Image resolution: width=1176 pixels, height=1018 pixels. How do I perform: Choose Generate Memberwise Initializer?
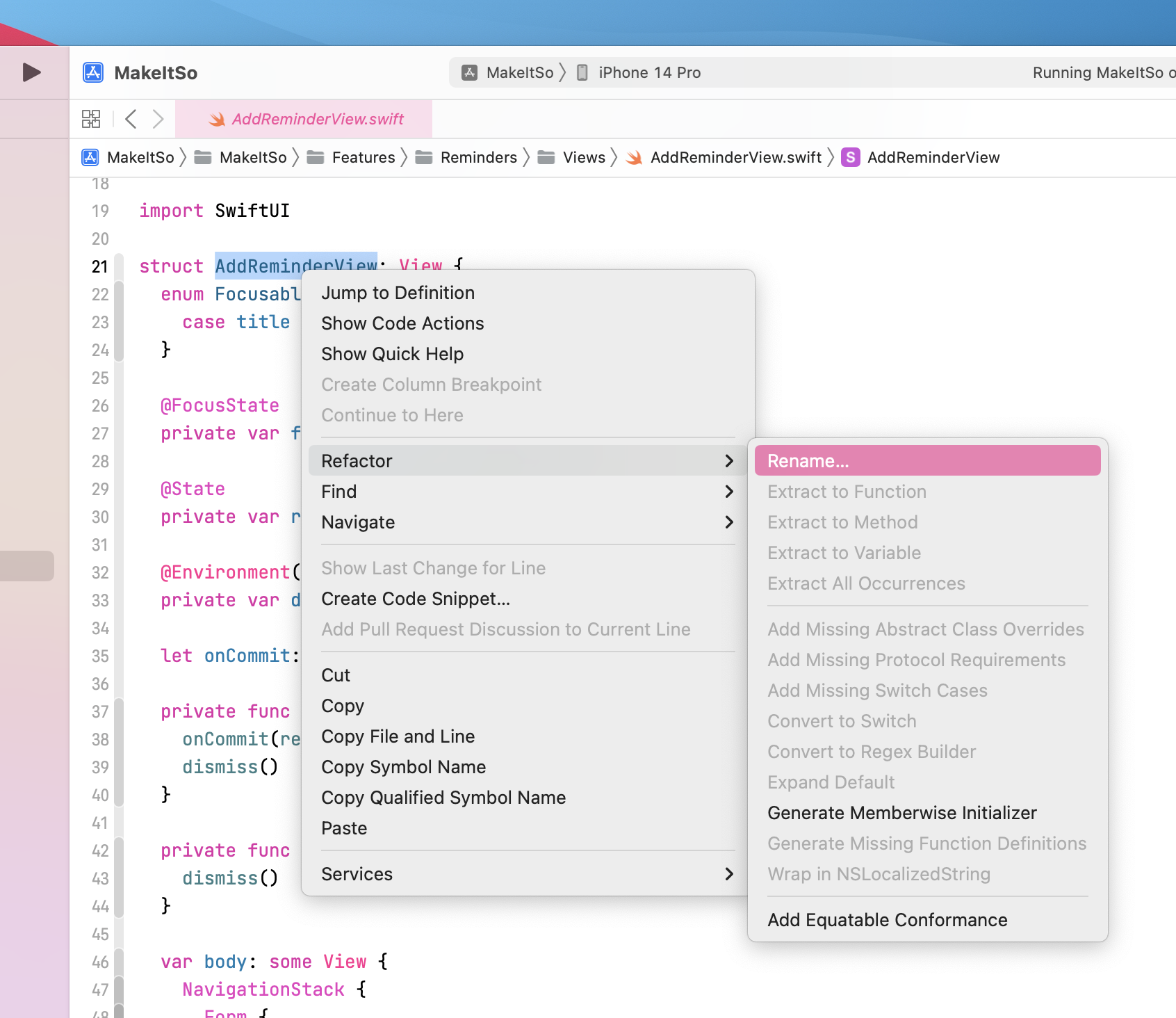click(x=901, y=813)
